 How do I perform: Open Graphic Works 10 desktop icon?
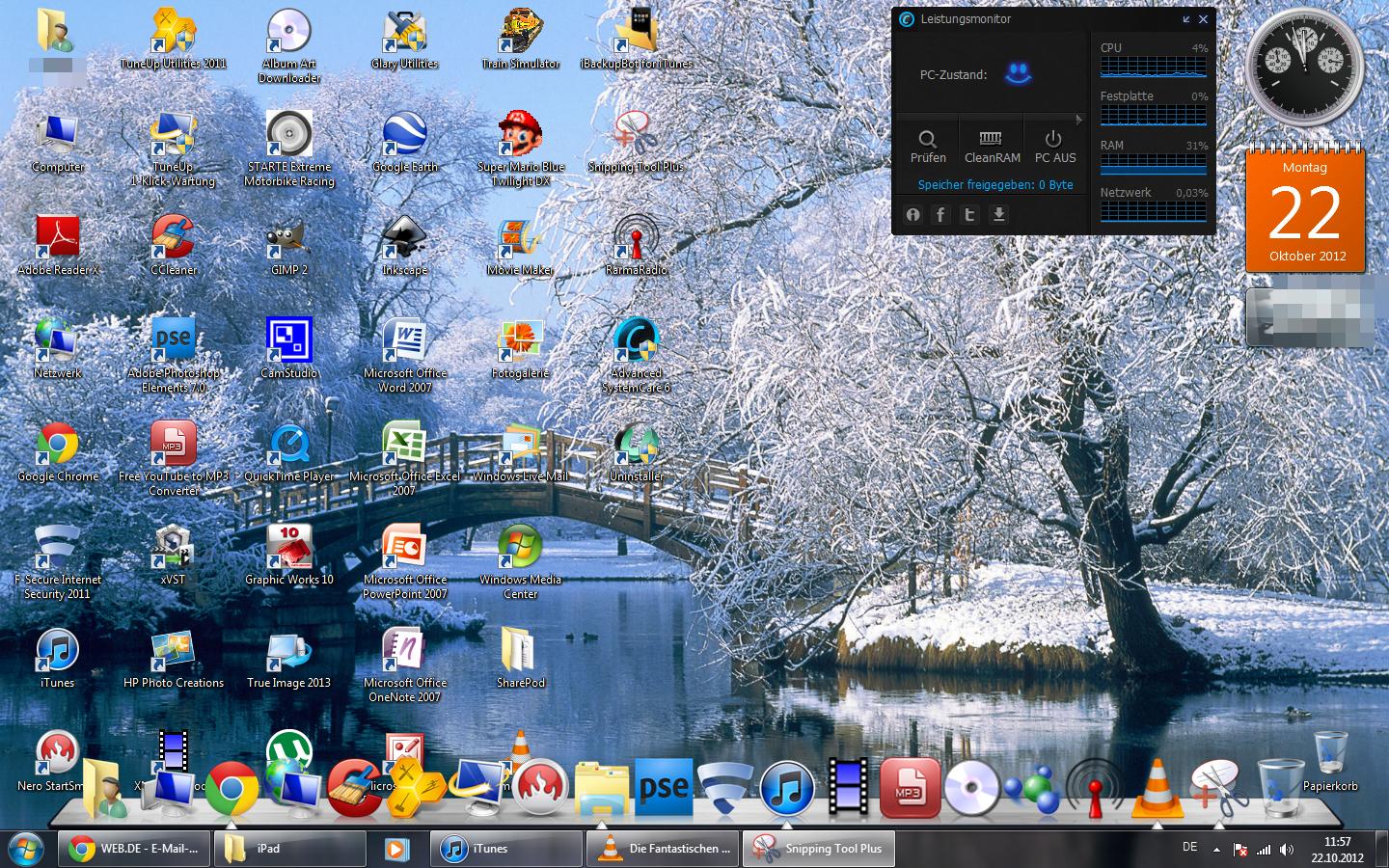tap(289, 556)
